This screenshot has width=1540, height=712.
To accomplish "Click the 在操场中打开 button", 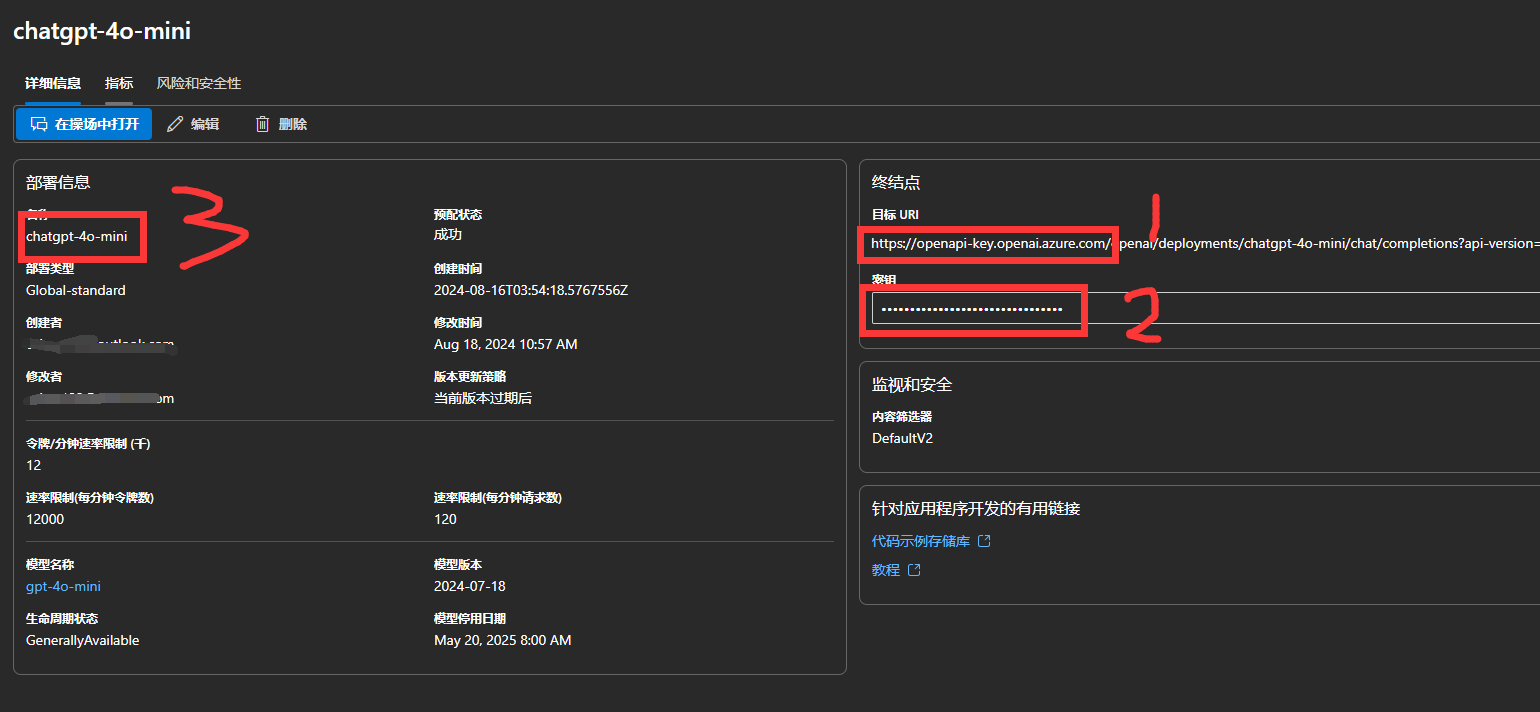I will pos(84,124).
